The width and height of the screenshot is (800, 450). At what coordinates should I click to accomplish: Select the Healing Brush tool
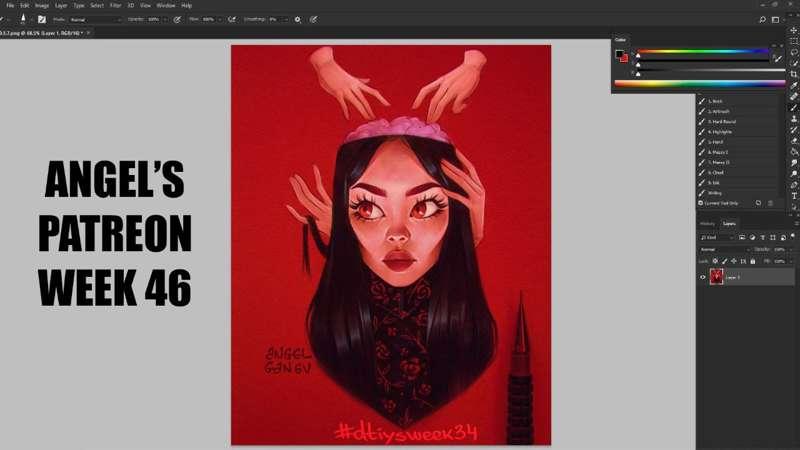tap(793, 96)
